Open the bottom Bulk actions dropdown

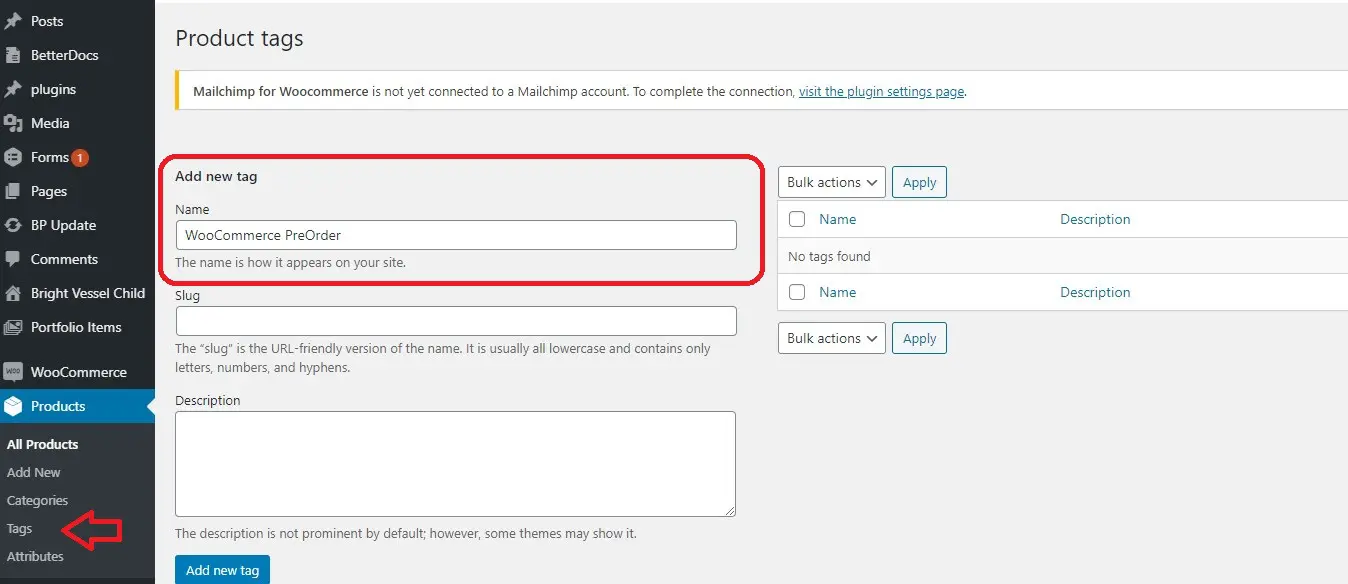point(831,338)
